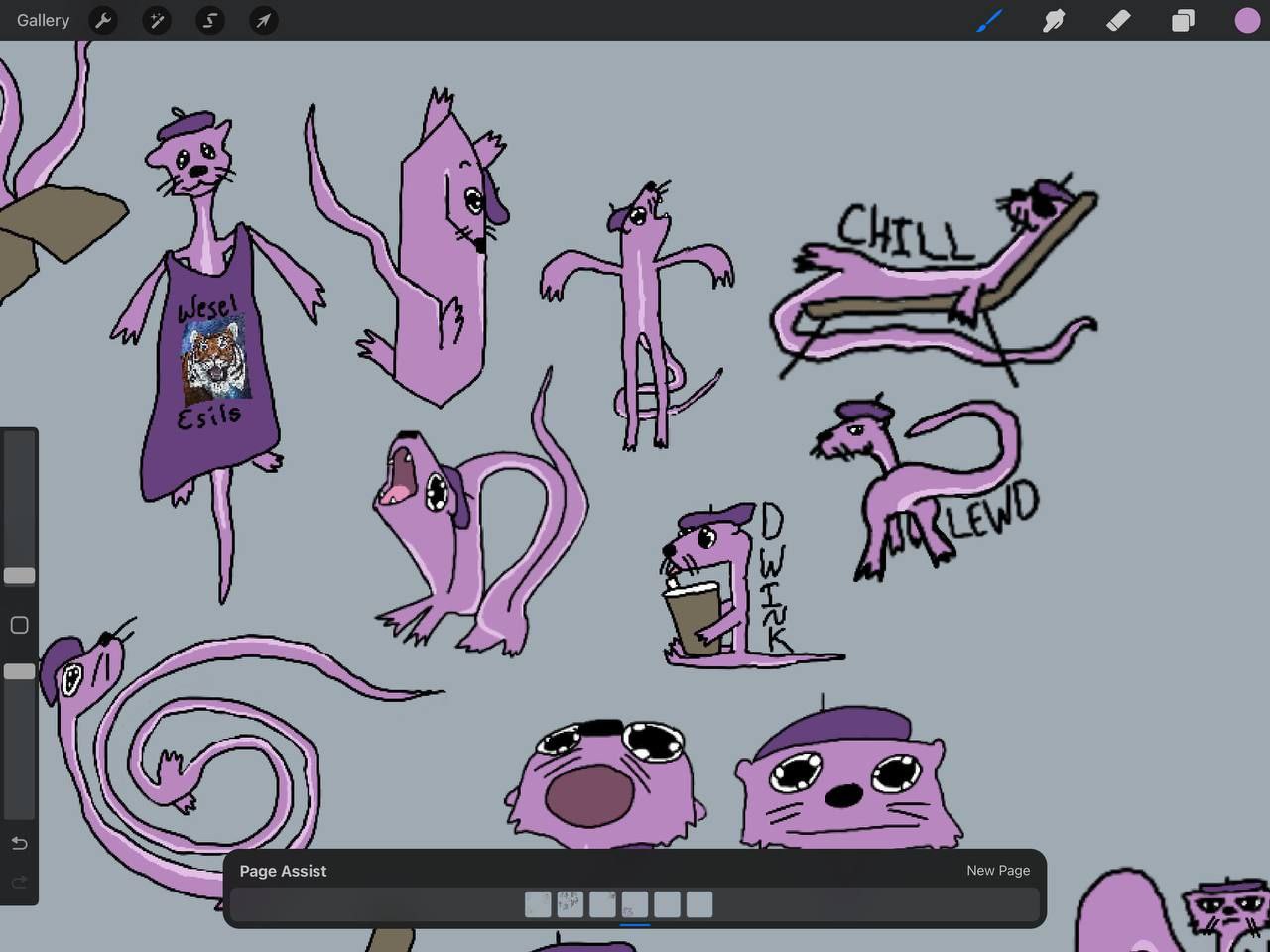
Task: Select the Eraser tool
Action: click(1118, 20)
